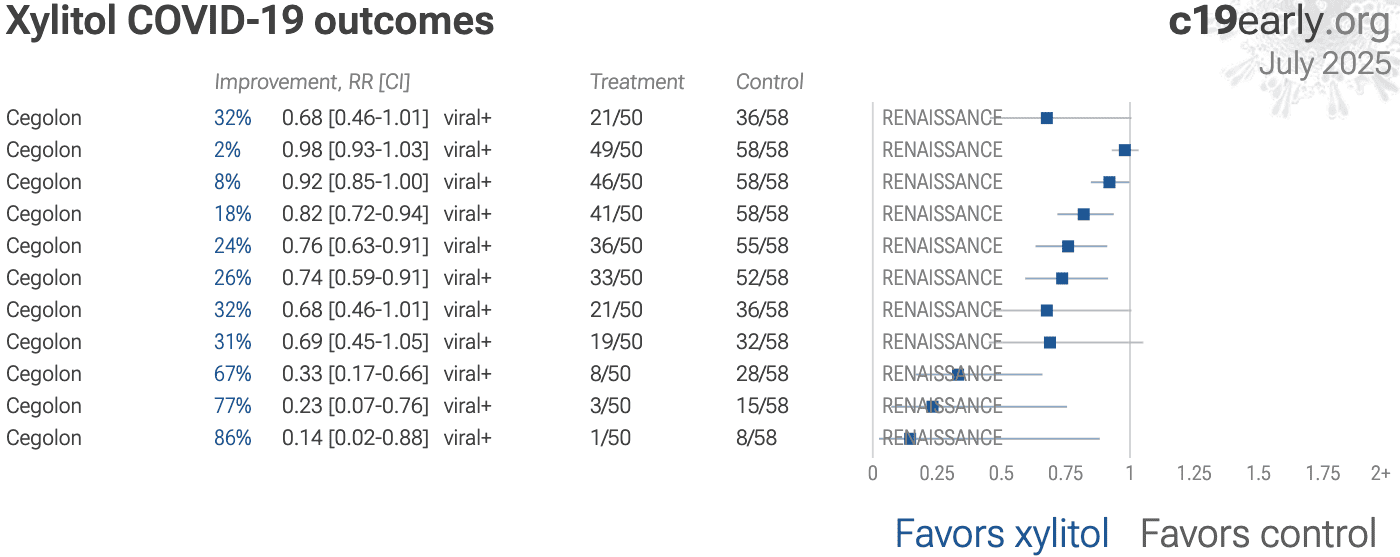Screen dimensions: 1400x557
Task: Click the "Treatment" column header
Action: 637,82
